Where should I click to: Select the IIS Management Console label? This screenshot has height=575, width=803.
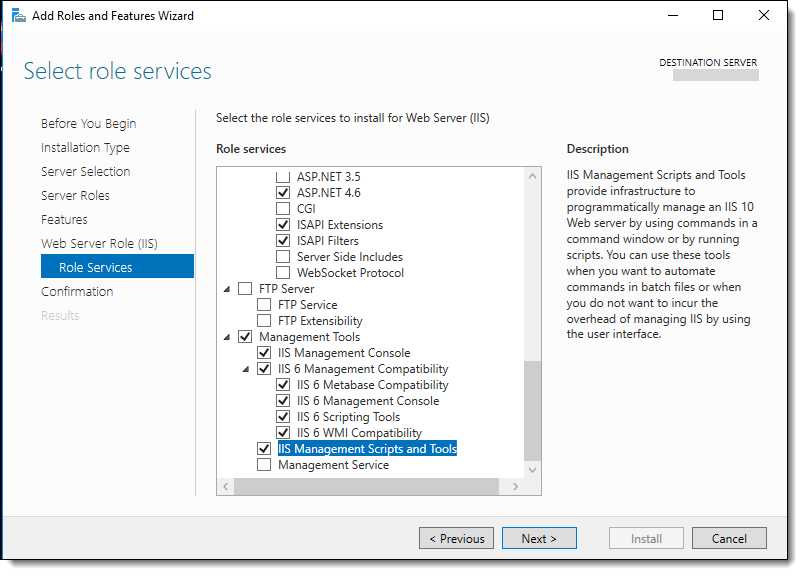(x=344, y=353)
